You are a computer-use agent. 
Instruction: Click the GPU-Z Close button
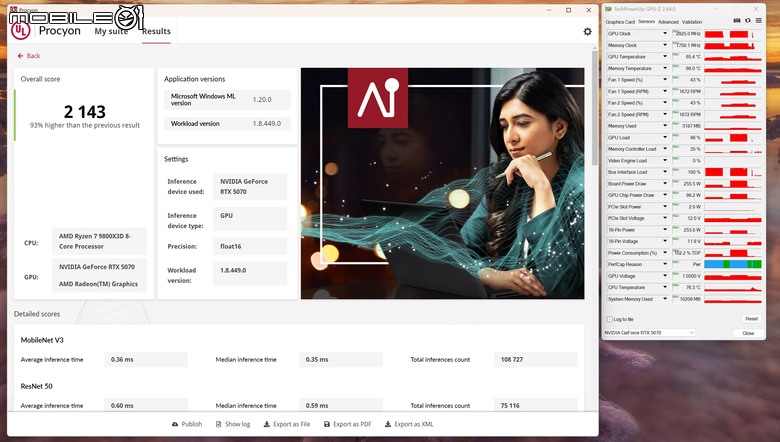click(x=748, y=333)
